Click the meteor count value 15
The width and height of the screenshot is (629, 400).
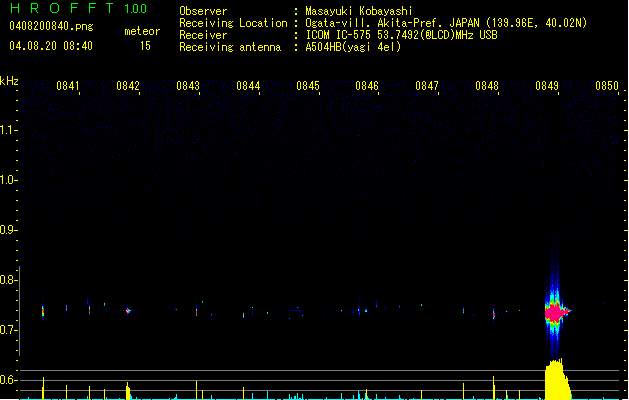point(145,46)
